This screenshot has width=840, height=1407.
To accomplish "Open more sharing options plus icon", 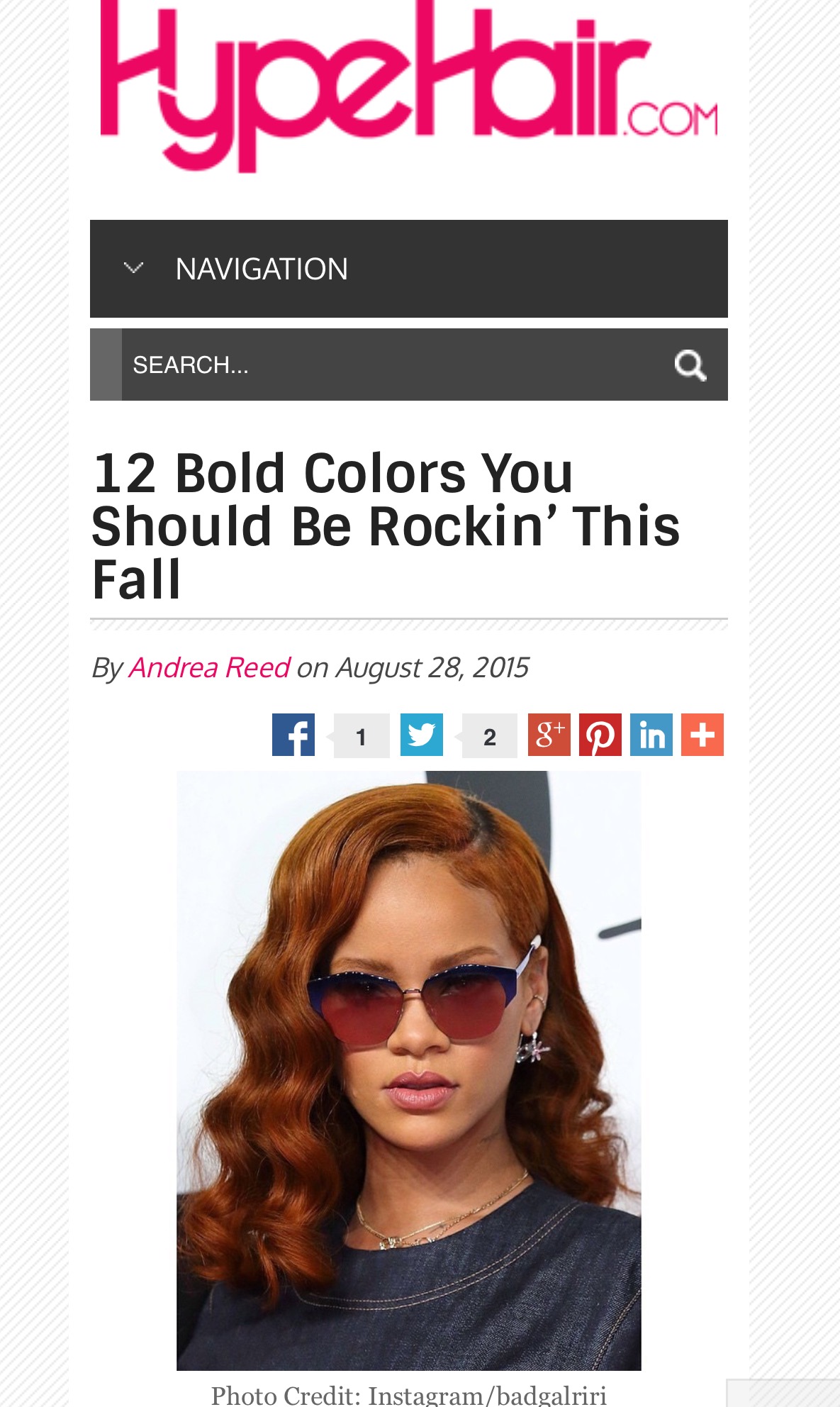I will click(702, 735).
